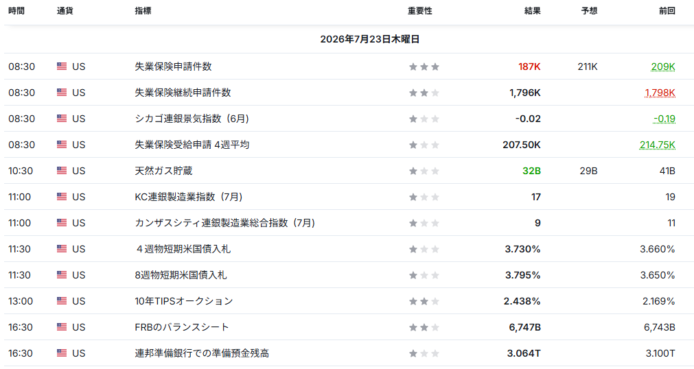Click the revised previous value 209K
Viewport: 694px width, 369px height.
point(663,67)
